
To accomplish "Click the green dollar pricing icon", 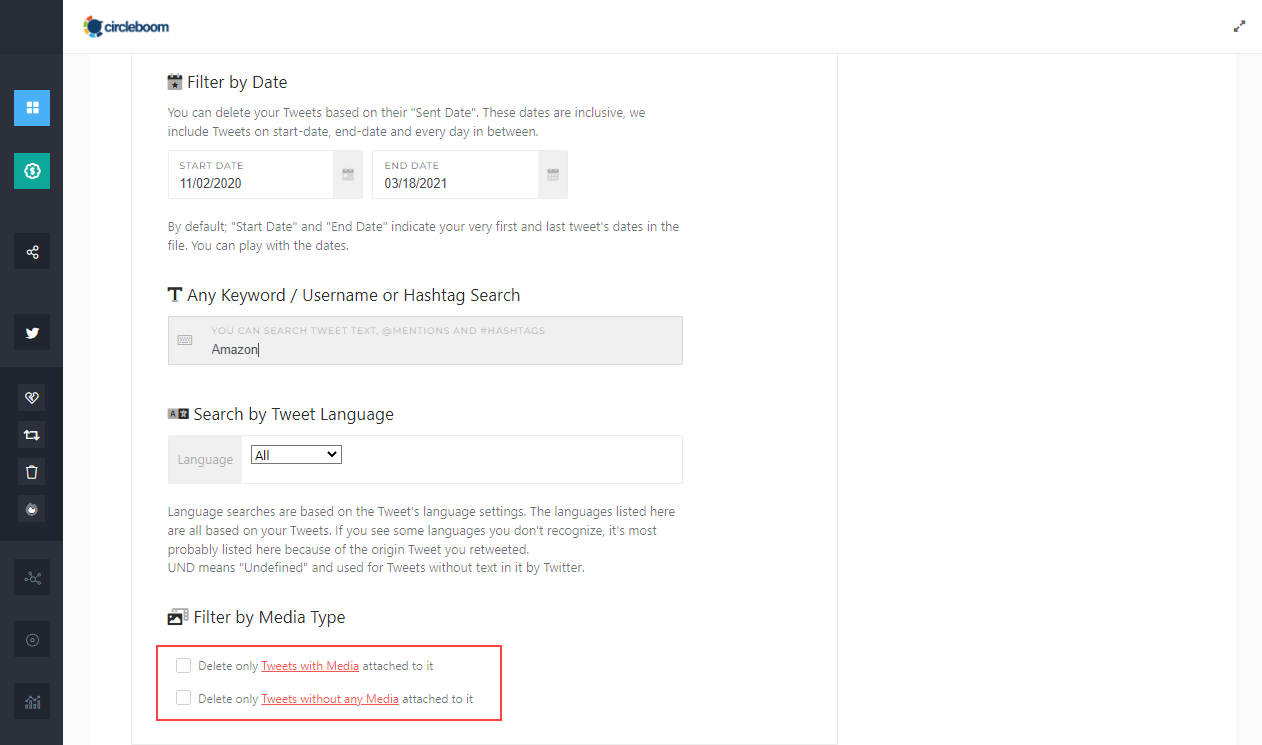I will (x=32, y=171).
